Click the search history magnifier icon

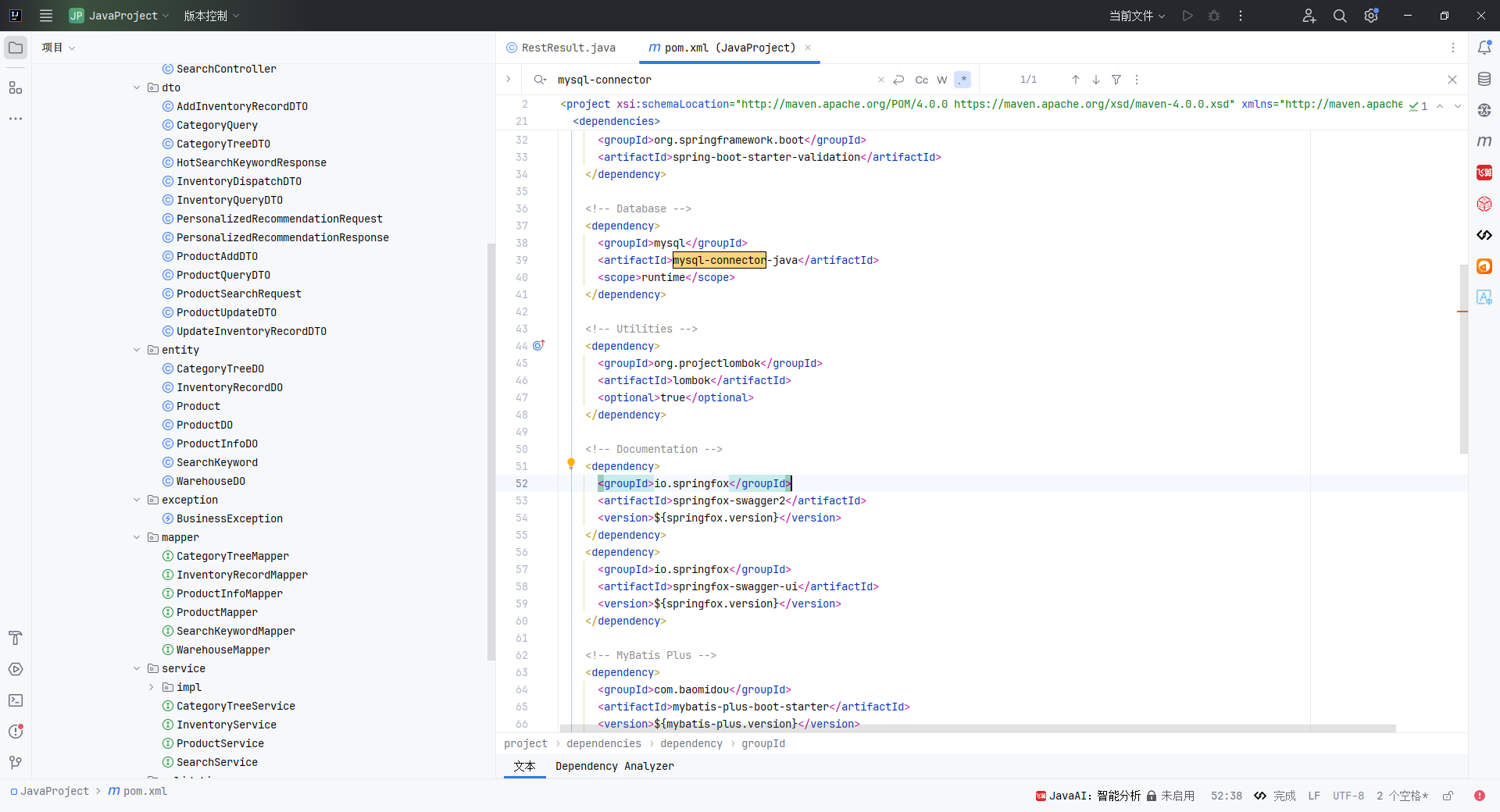(x=540, y=80)
